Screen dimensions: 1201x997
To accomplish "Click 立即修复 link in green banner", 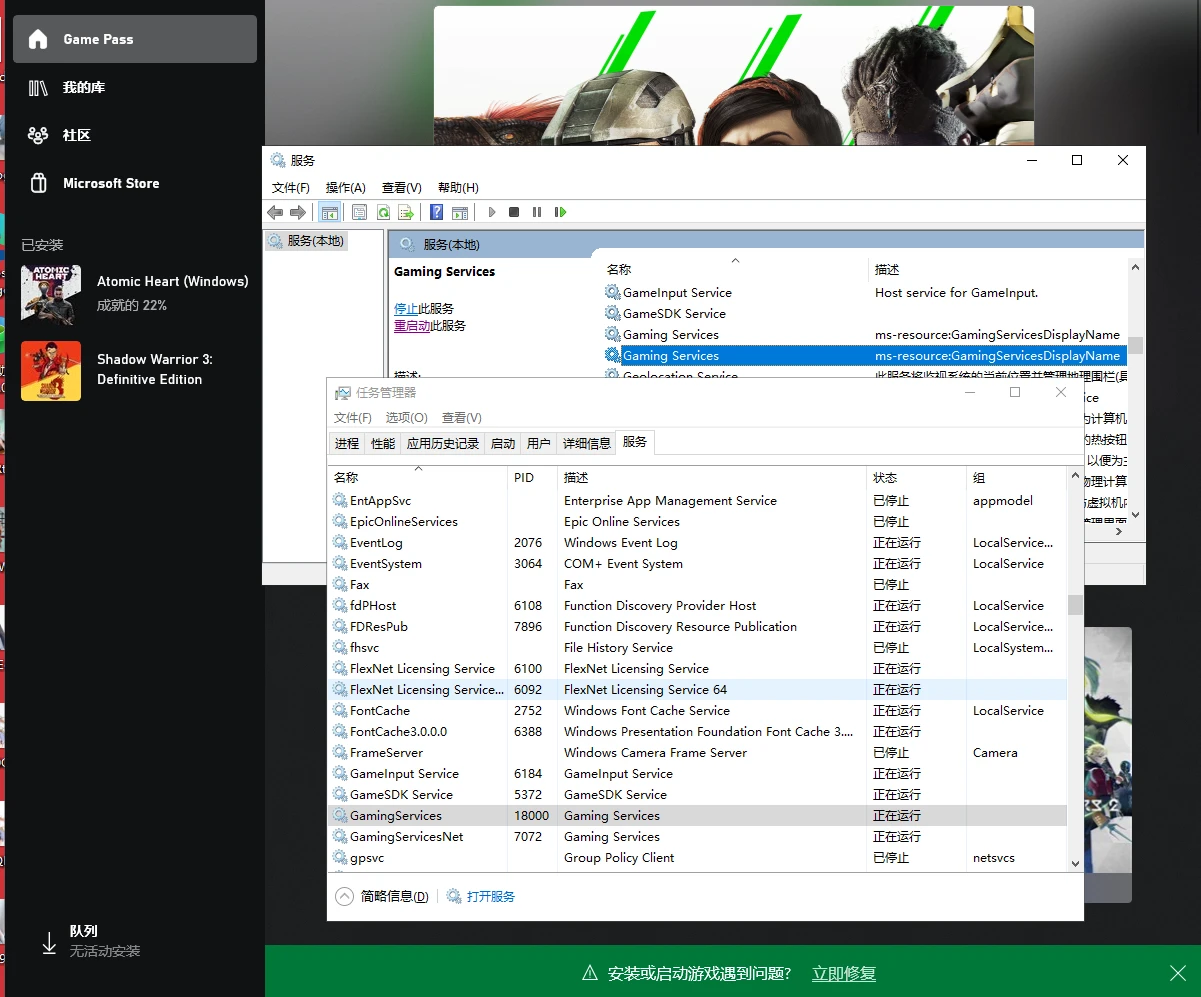I will click(844, 973).
